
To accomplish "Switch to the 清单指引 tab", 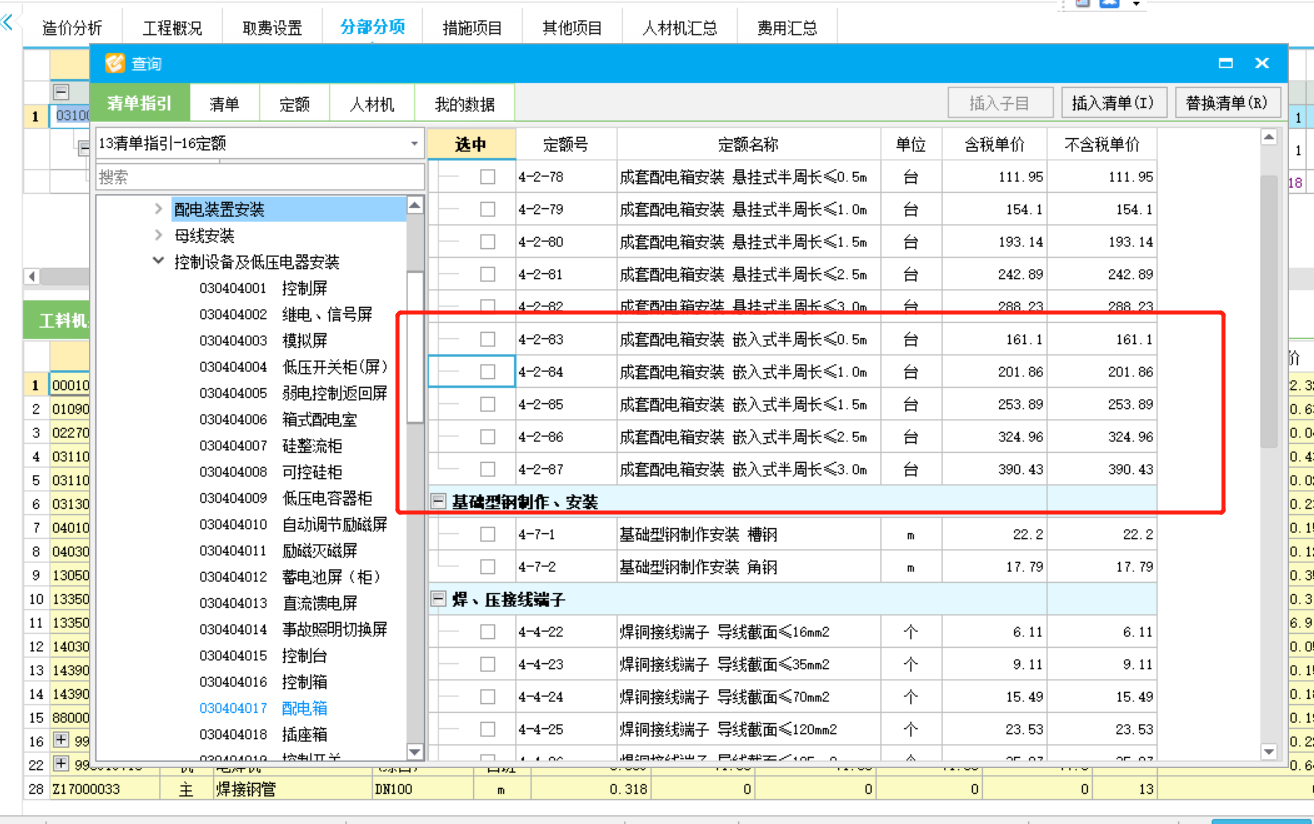I will 140,103.
